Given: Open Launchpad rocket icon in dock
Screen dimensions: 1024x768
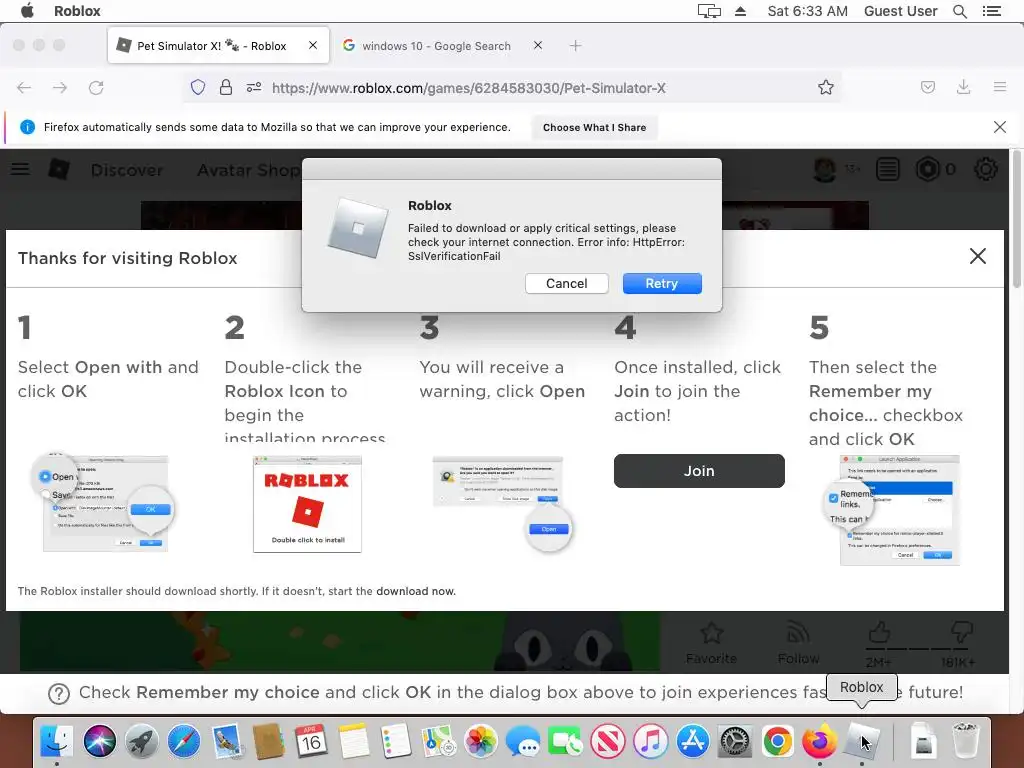Looking at the screenshot, I should click(142, 741).
